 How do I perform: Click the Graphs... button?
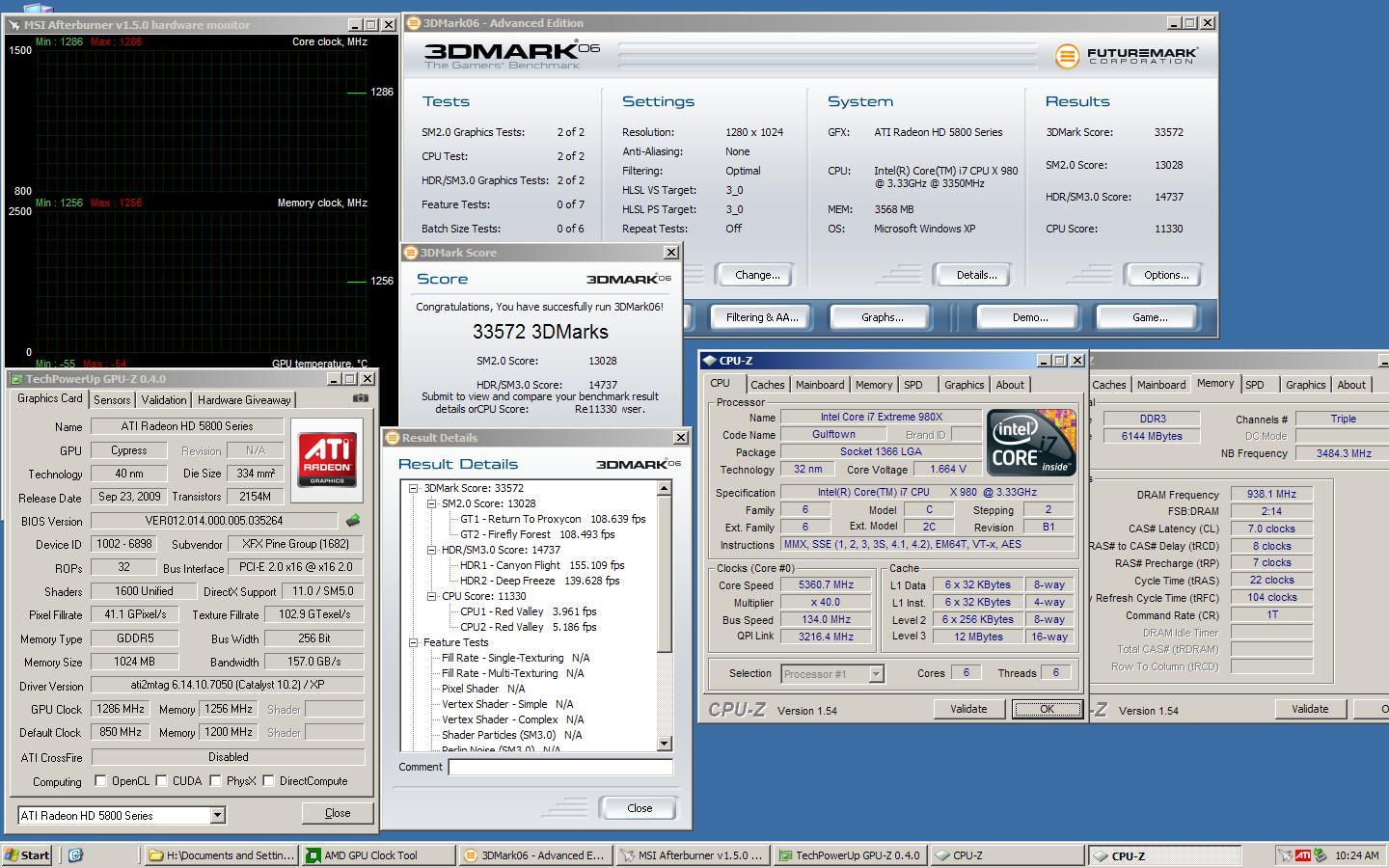(x=882, y=317)
